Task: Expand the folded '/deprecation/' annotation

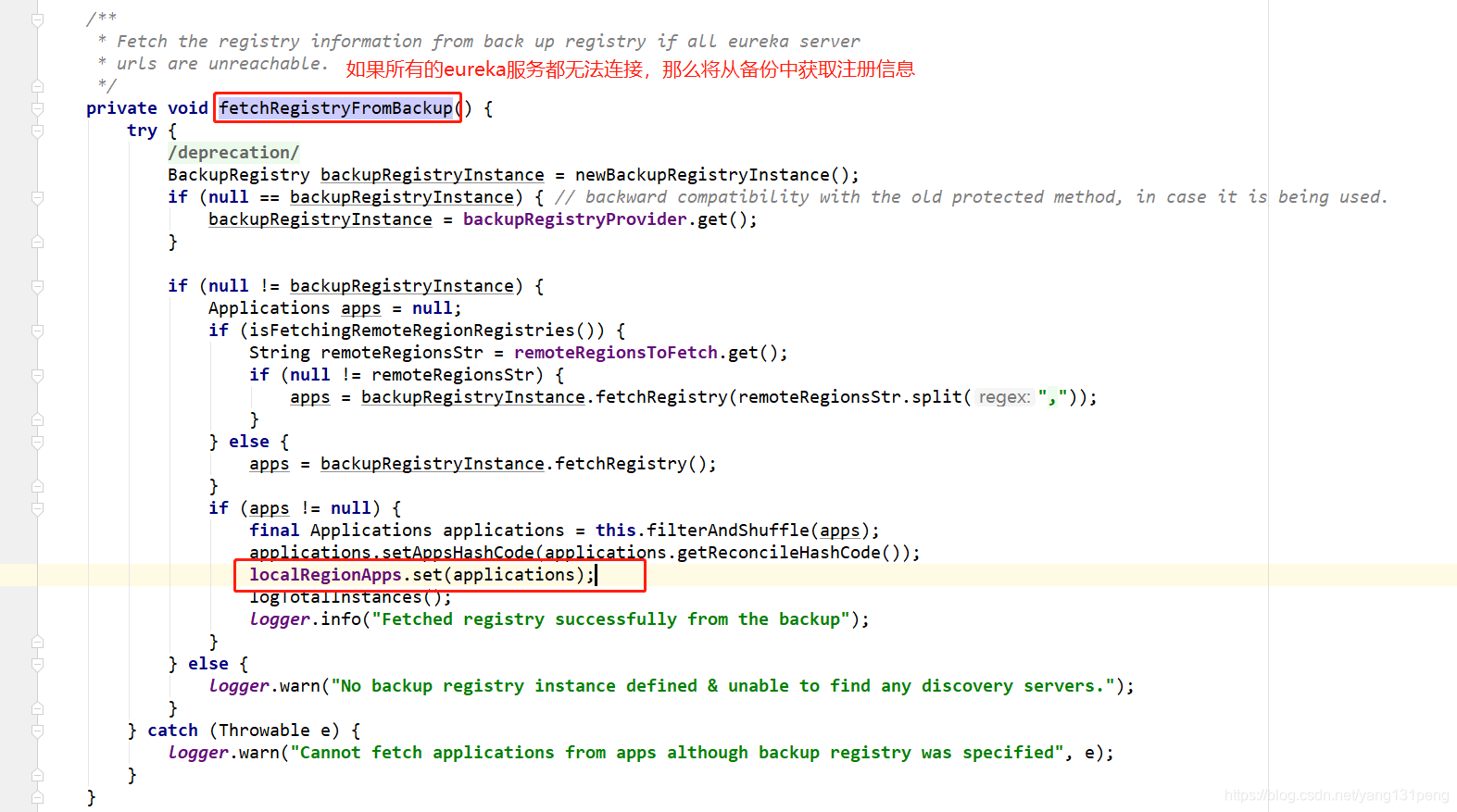Action: tap(233, 153)
